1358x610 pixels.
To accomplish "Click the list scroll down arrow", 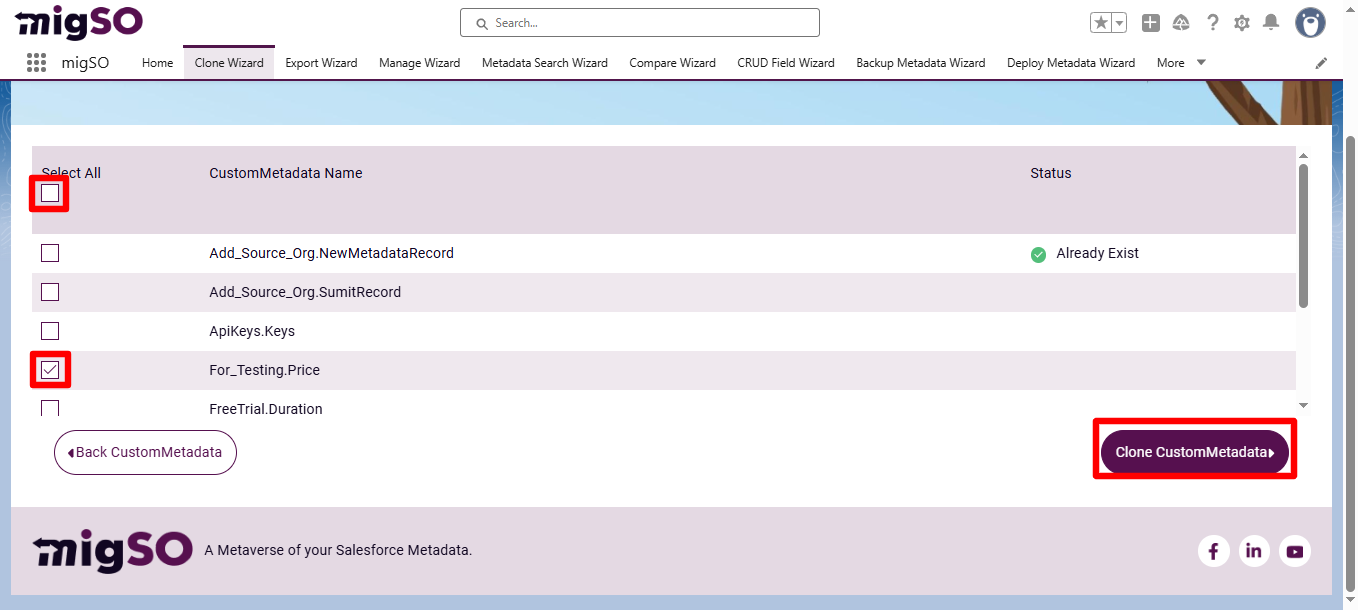I will (1303, 405).
